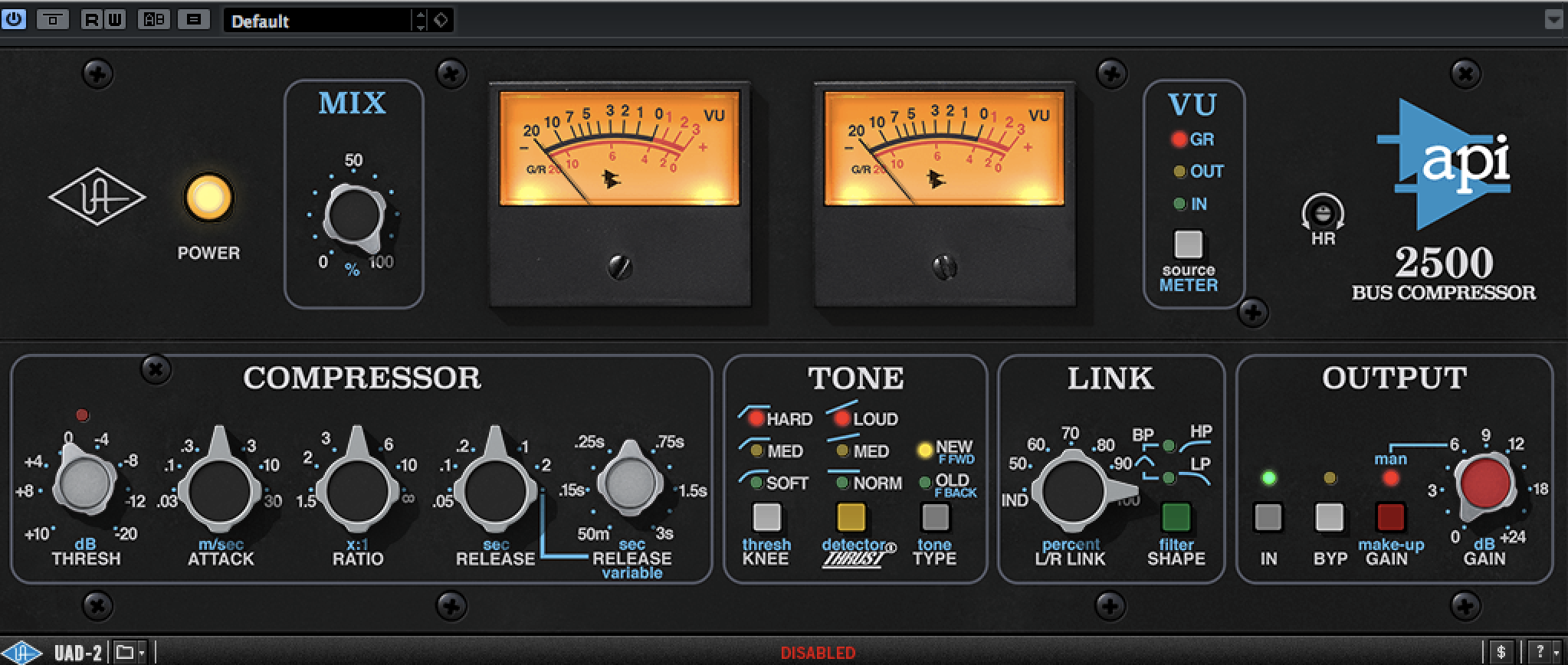Viewport: 1568px width, 665px height.
Task: Click the Universal Audio diamond logo on the faceplate
Action: click(x=97, y=198)
